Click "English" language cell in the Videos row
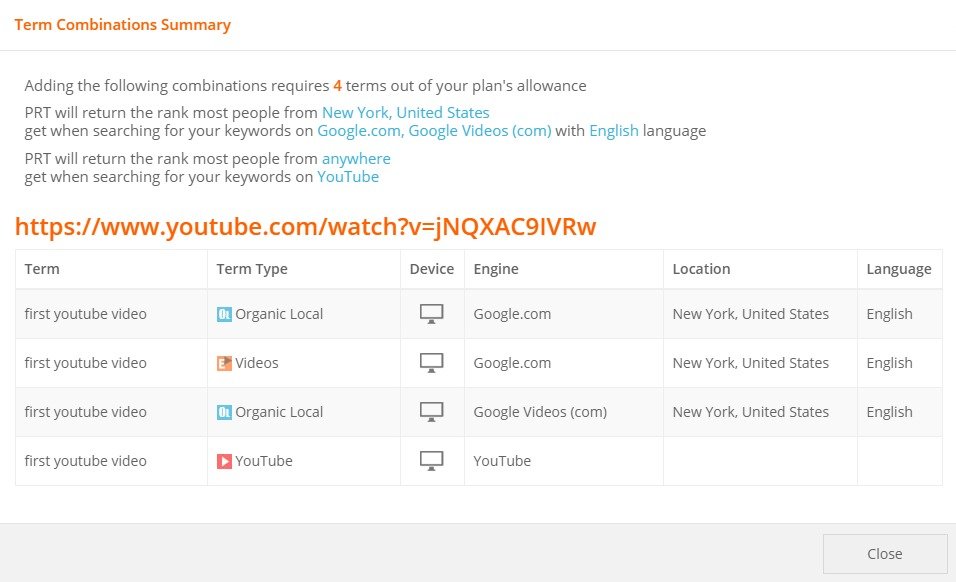Screen dimensions: 956x582 point(890,363)
